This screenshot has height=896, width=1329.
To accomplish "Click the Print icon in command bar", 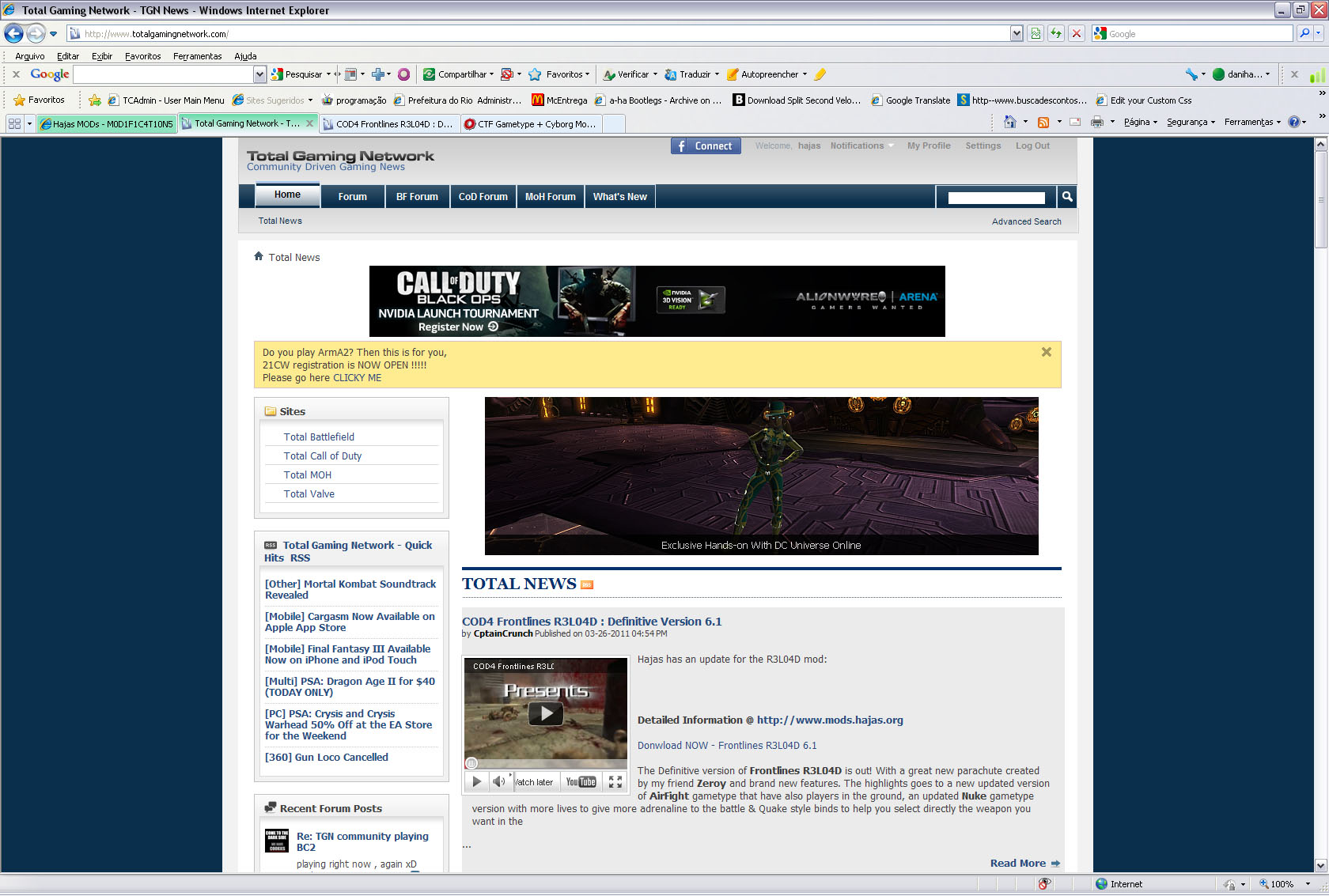I will click(1096, 122).
